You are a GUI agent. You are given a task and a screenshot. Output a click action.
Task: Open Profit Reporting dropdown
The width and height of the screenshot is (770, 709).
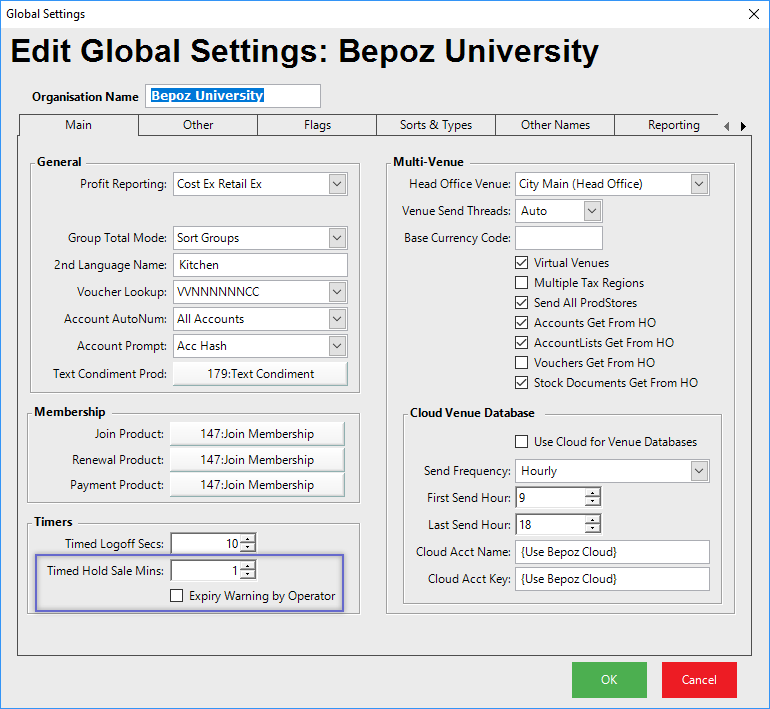pyautogui.click(x=337, y=184)
